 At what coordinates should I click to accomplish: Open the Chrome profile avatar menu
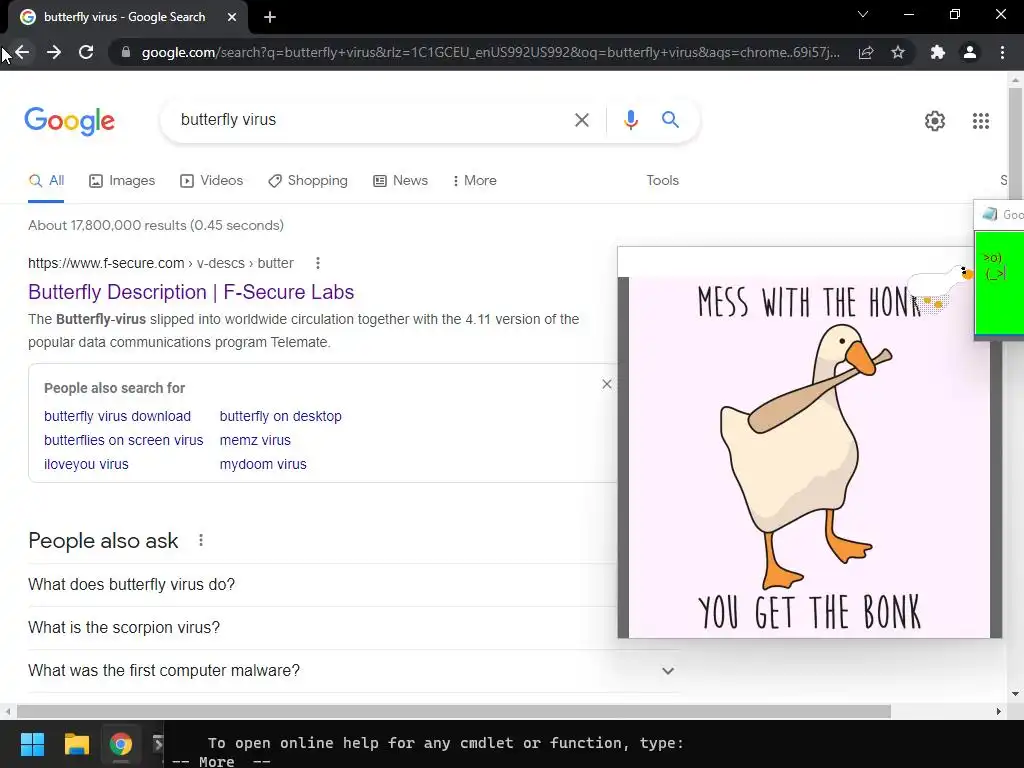point(970,52)
